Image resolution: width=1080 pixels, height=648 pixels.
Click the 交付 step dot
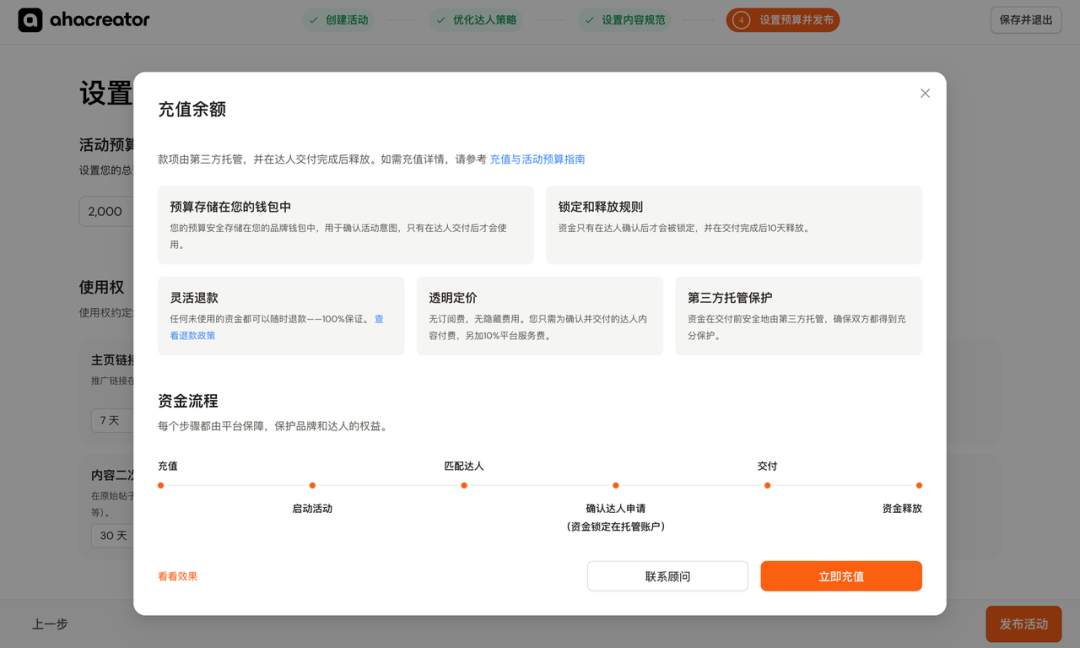pyautogui.click(x=767, y=485)
